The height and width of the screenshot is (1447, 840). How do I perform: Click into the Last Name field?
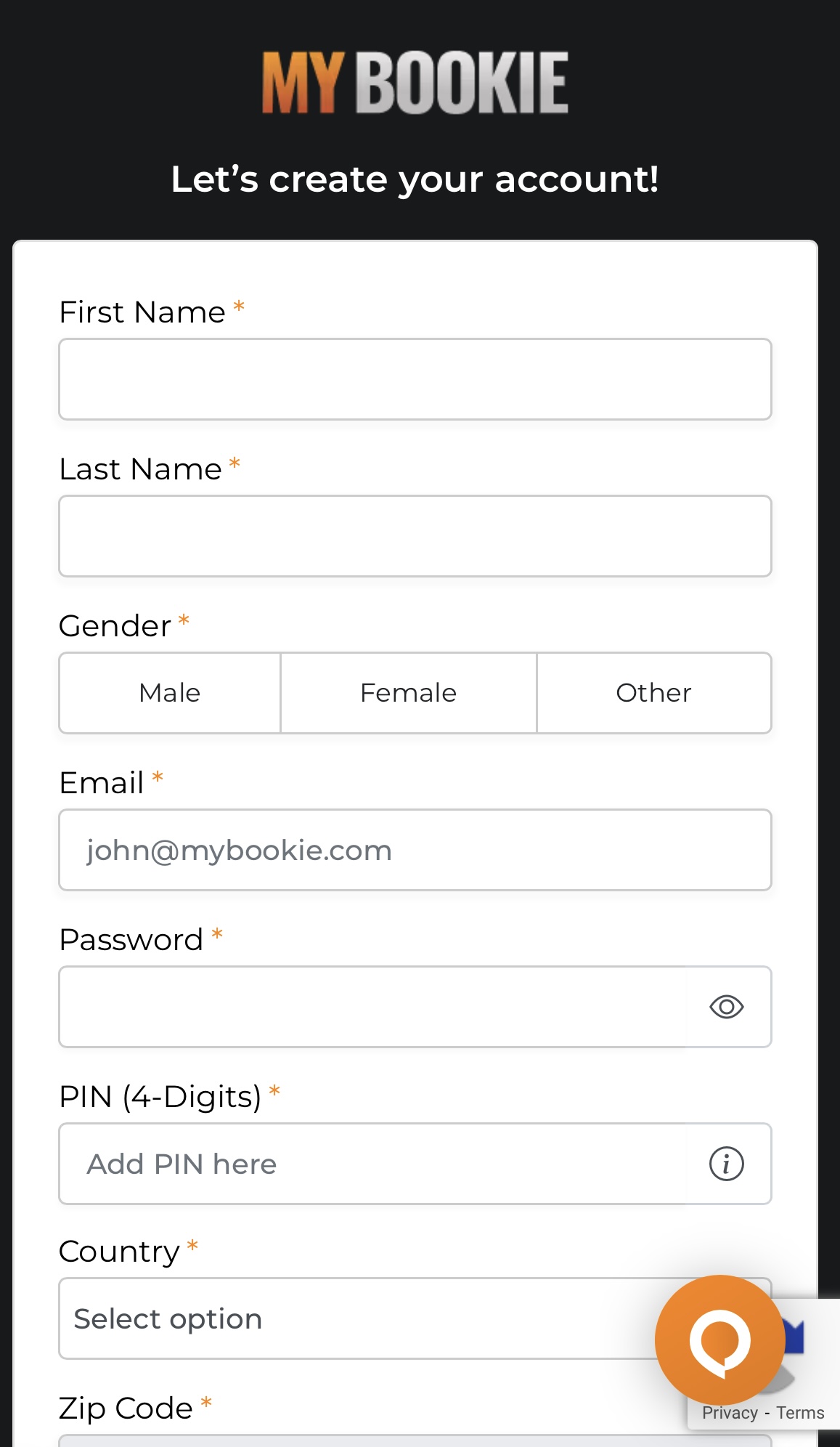pyautogui.click(x=415, y=536)
